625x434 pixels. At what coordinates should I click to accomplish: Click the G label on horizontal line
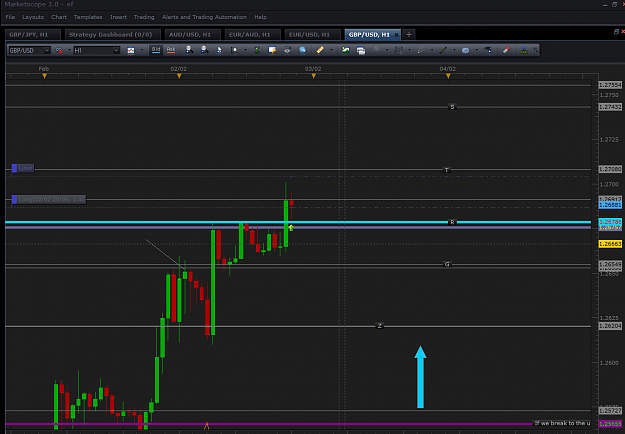(x=447, y=264)
